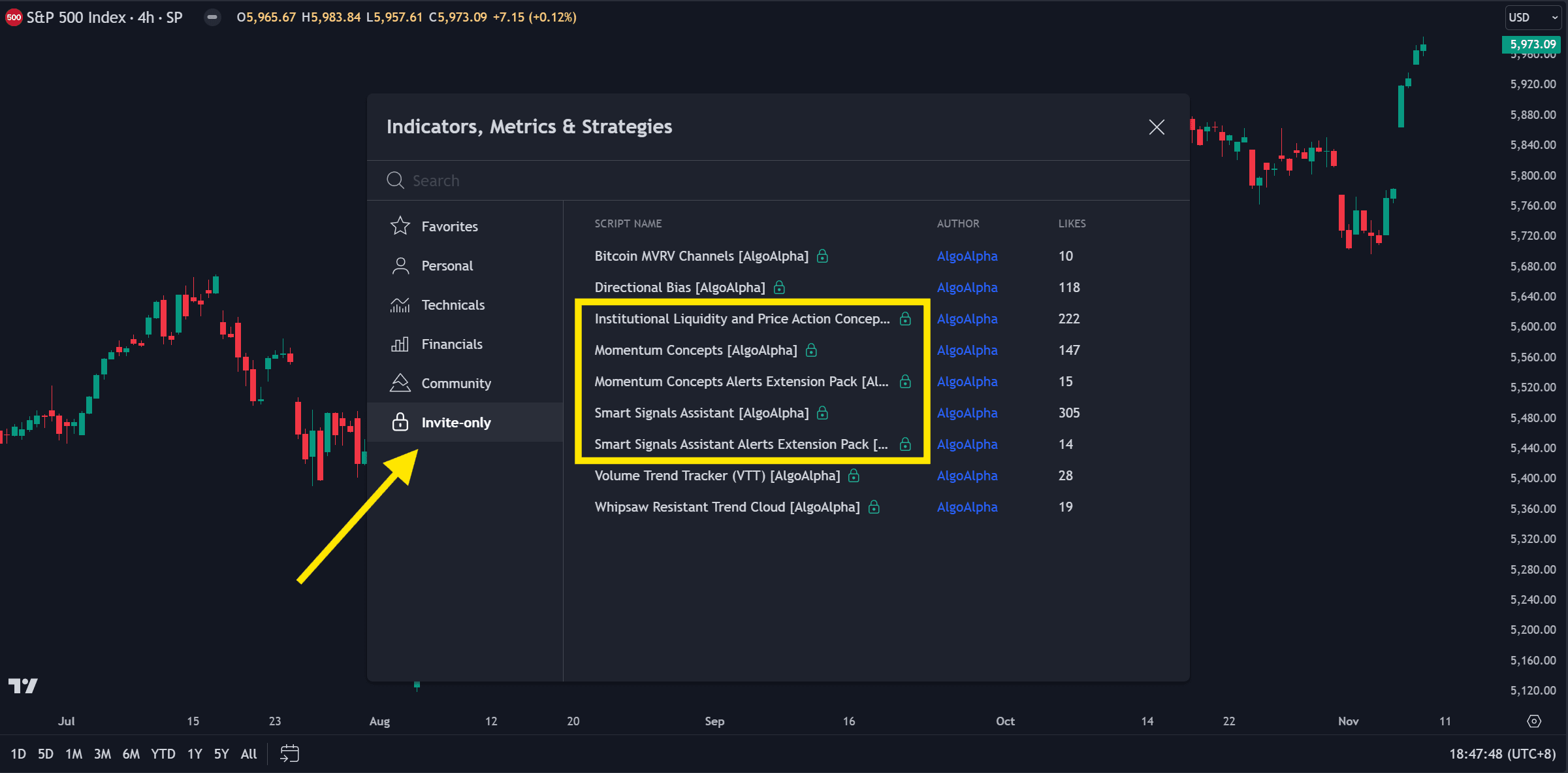Open the Financials section icon
Screen dimensions: 1568x773
pos(400,344)
